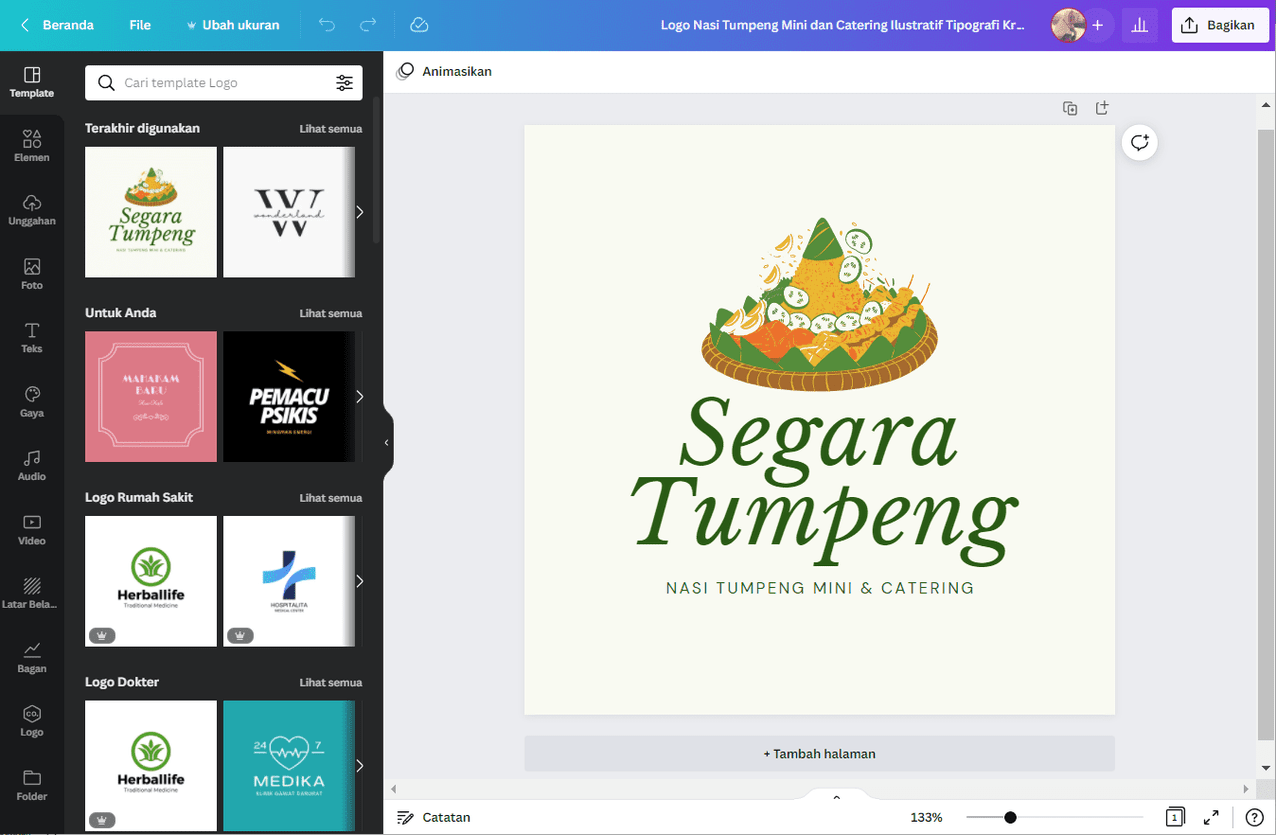Click the Cari template Logo search field
The image size is (1276, 835).
coord(224,83)
